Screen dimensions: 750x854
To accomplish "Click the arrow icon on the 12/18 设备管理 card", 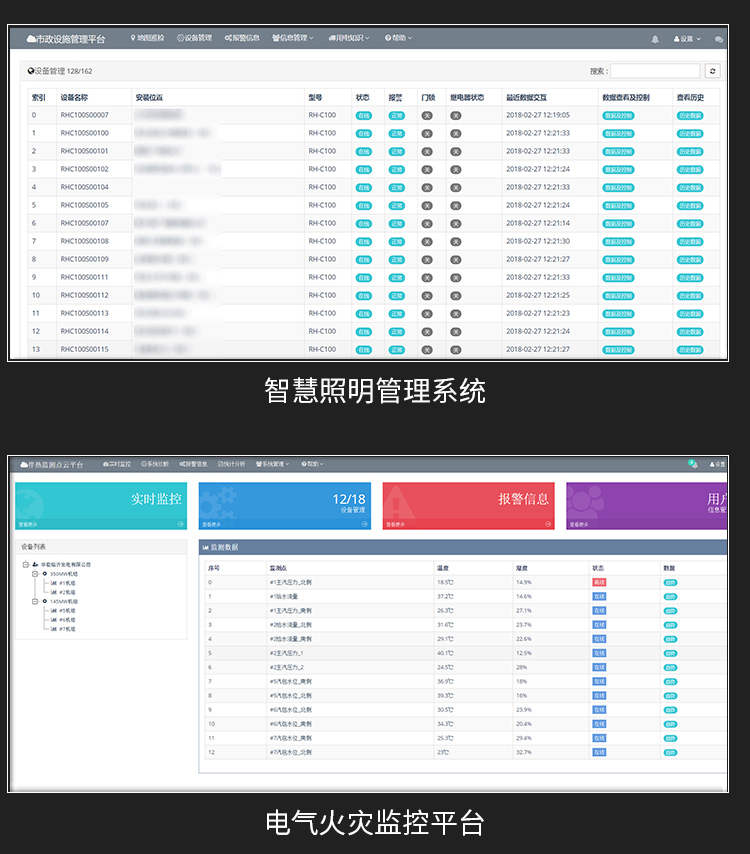I will point(365,524).
